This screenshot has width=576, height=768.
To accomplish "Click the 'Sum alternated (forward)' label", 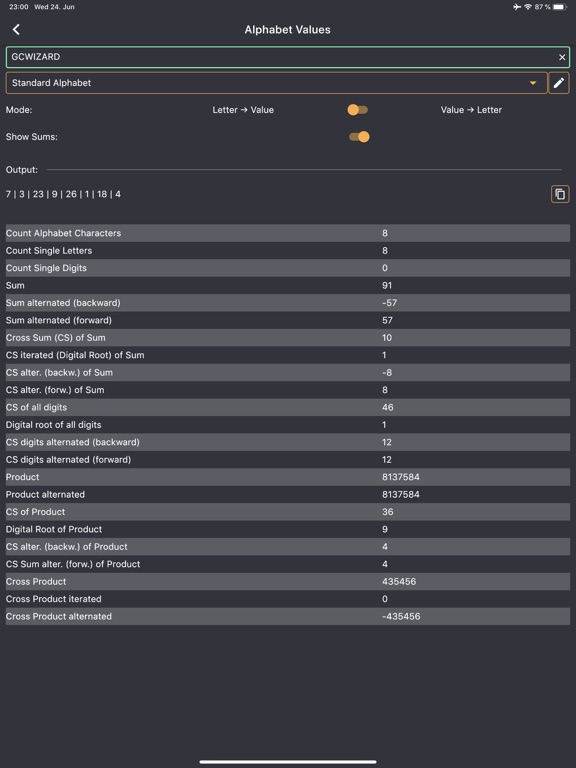I will 59,320.
